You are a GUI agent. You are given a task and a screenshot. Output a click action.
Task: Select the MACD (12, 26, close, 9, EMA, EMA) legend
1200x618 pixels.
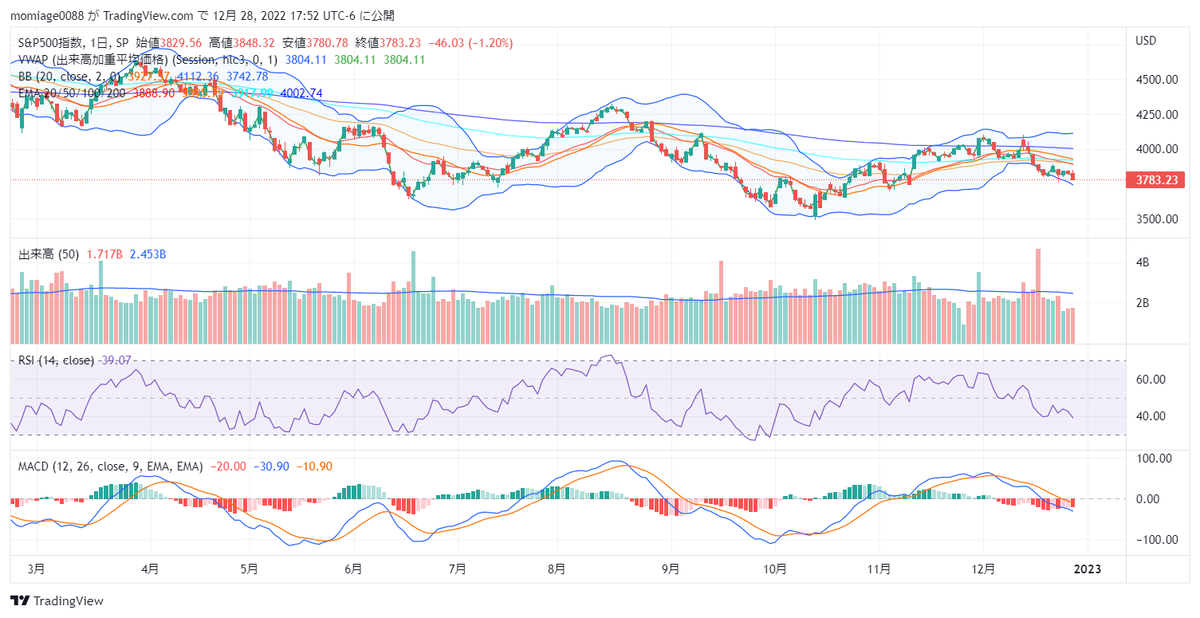(111, 467)
